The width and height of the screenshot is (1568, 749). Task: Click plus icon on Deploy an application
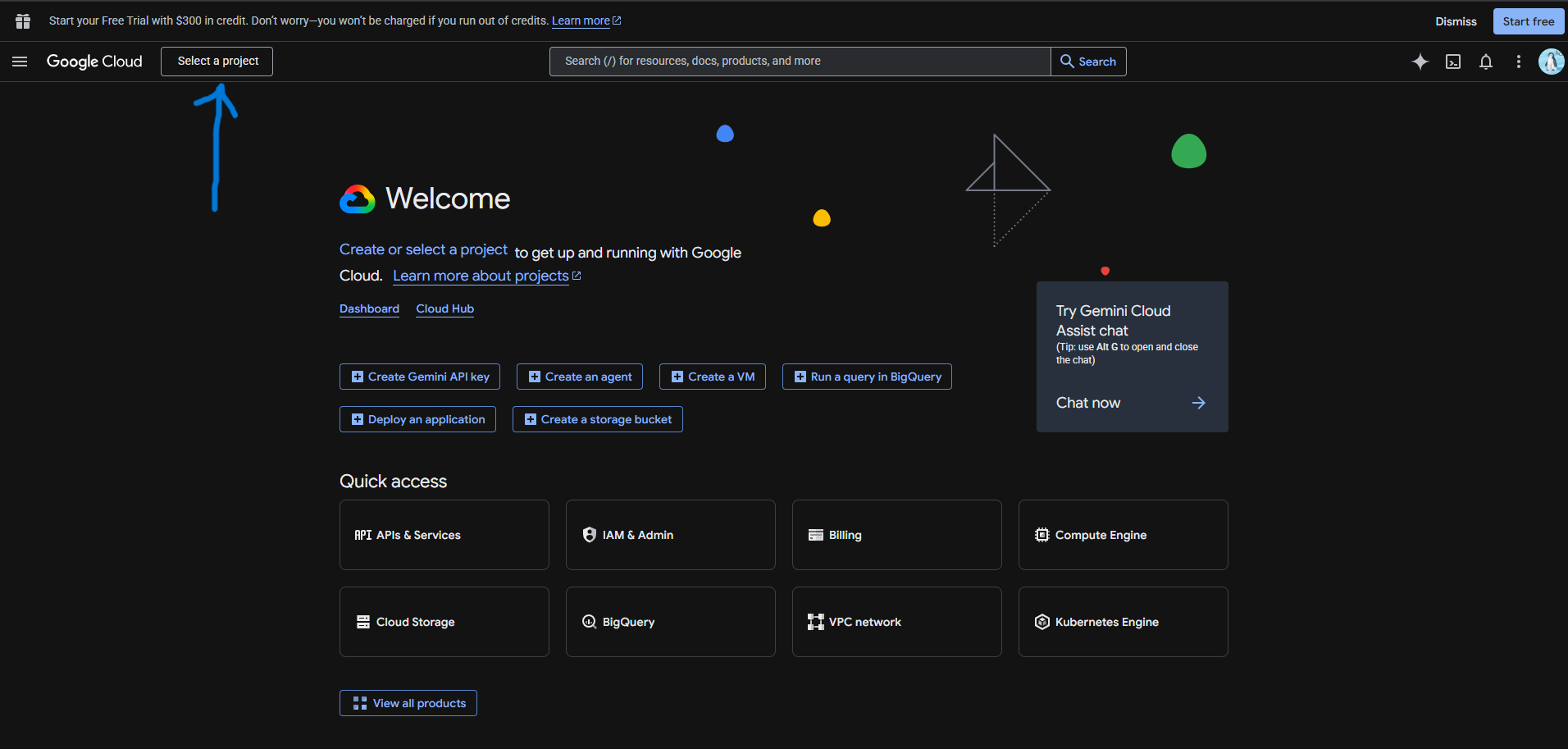pos(358,419)
